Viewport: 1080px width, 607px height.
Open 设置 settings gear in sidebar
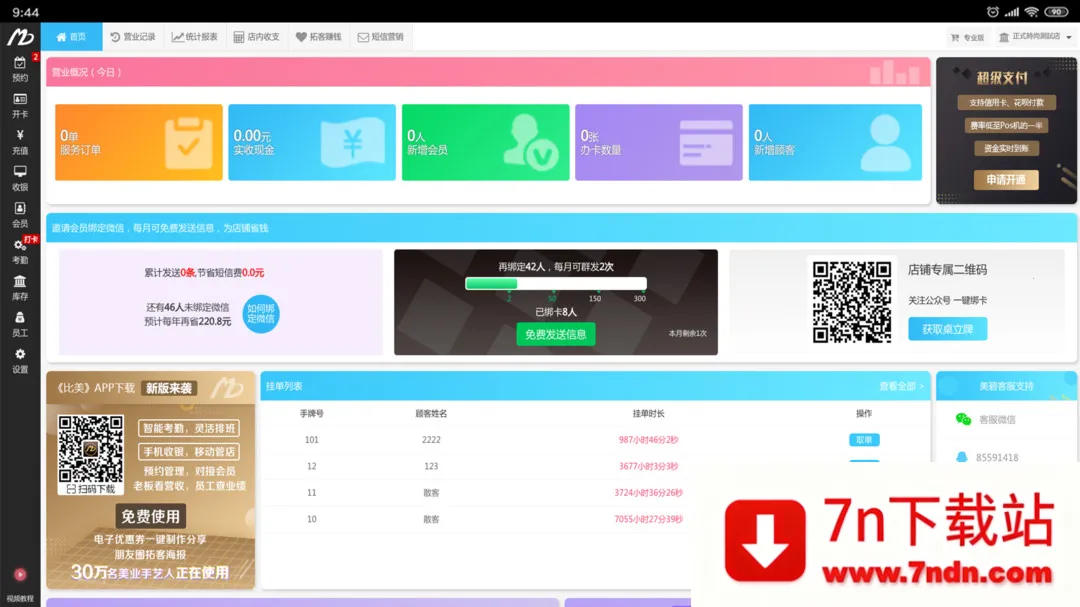[x=20, y=360]
